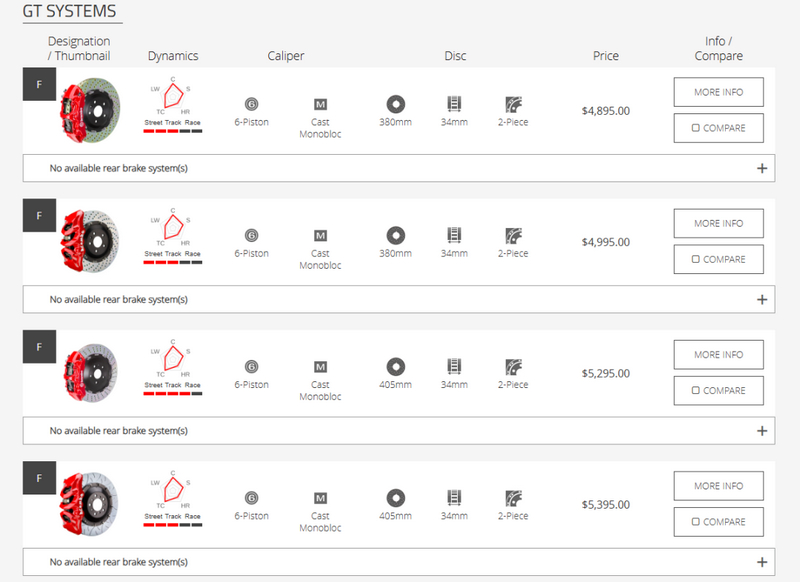This screenshot has height=582, width=800.
Task: Tick Compare checkbox for the $4,895.00 system
Action: (x=696, y=128)
